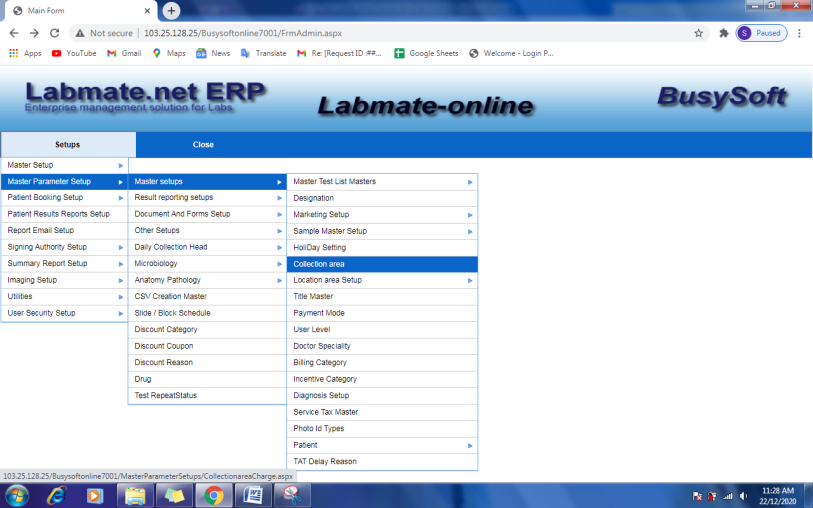The height and width of the screenshot is (508, 813).
Task: Select CSV Creation Master
Action: point(207,297)
